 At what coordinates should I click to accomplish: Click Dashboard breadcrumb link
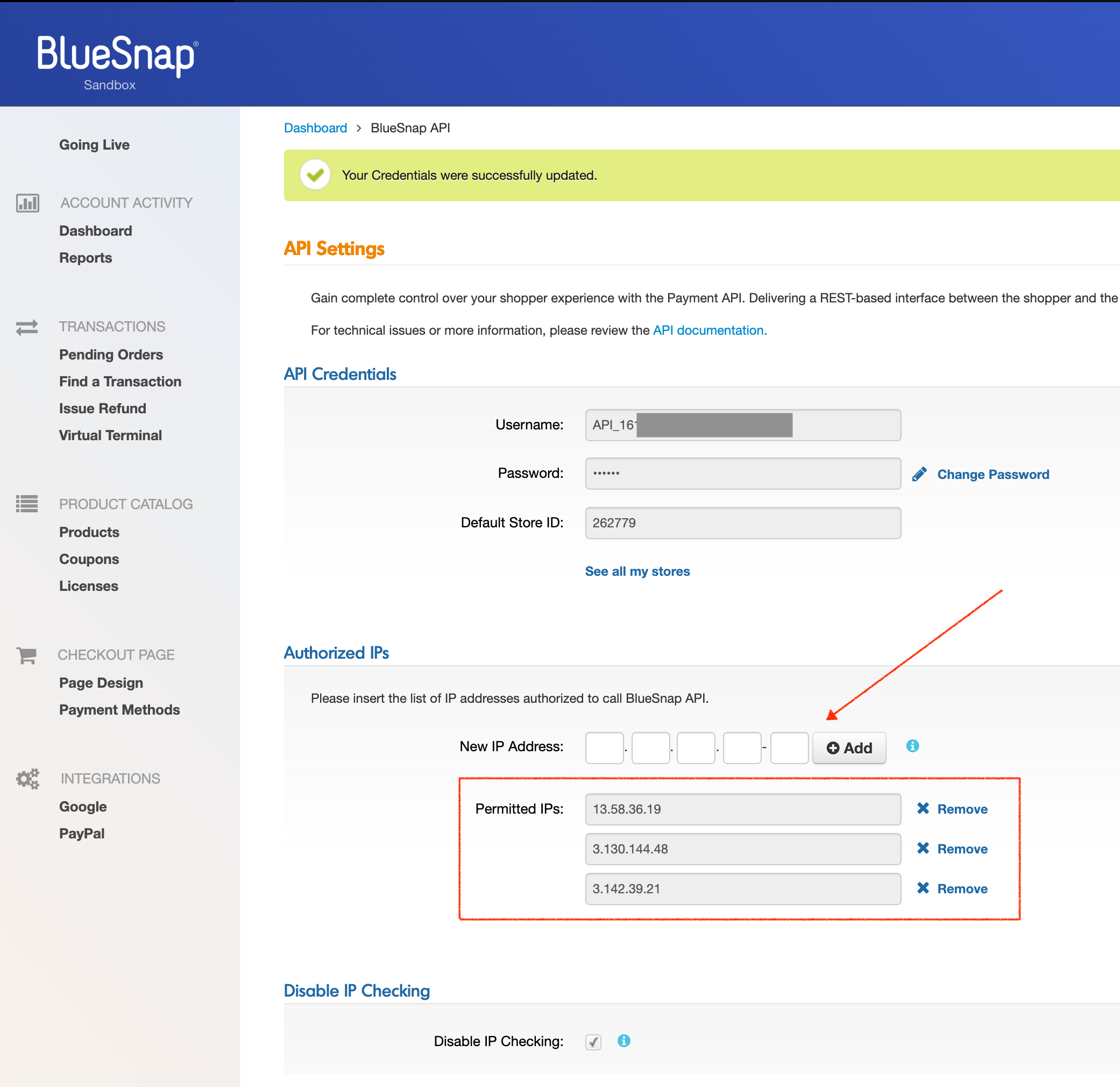point(315,128)
